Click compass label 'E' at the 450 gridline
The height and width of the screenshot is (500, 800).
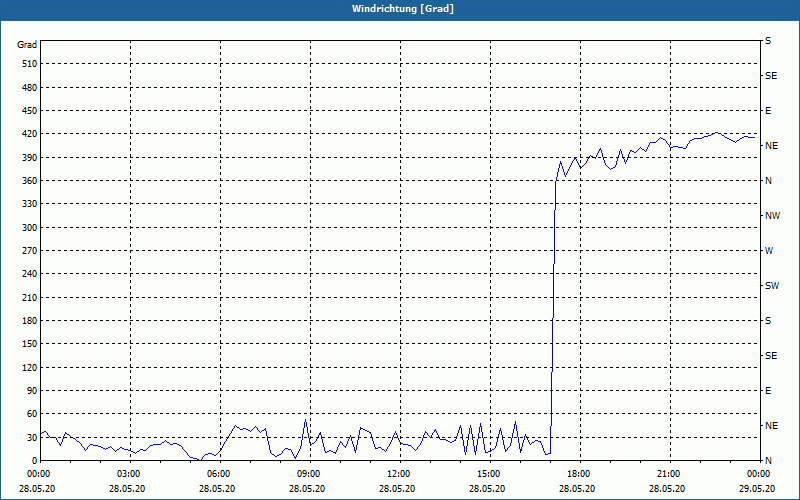click(768, 111)
